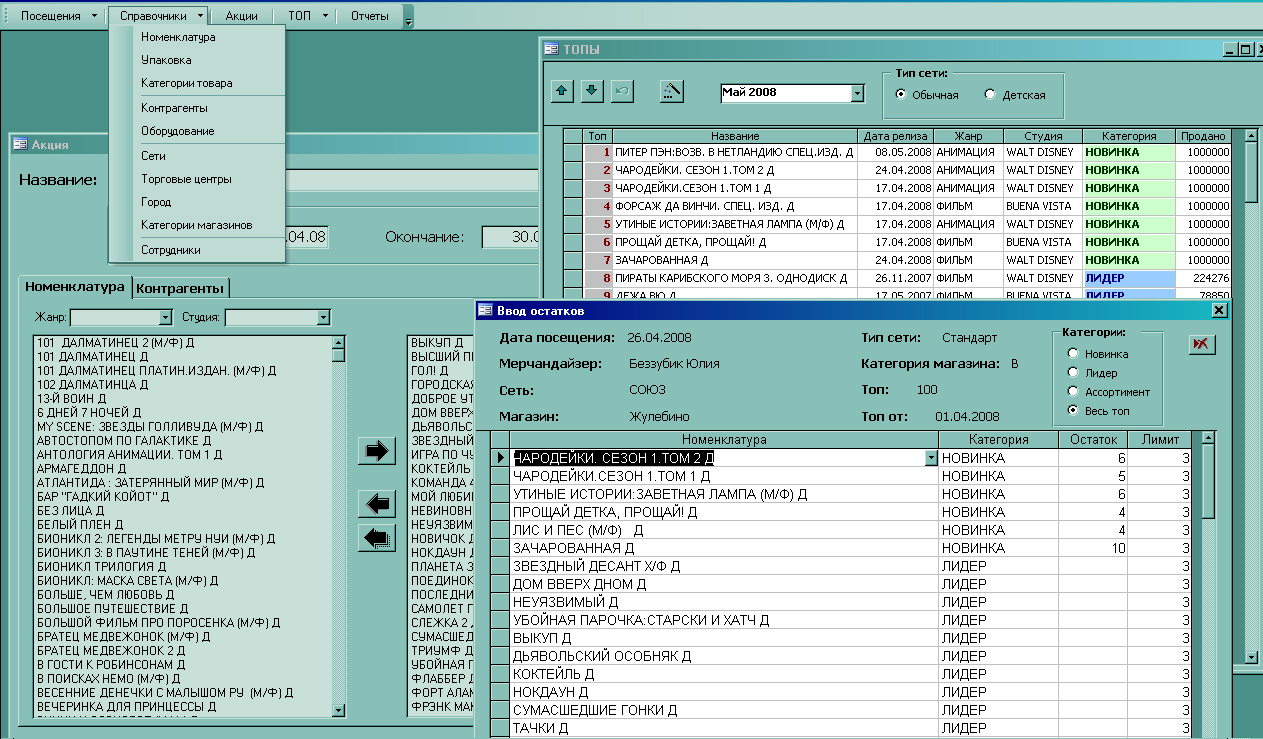Image resolution: width=1263 pixels, height=739 pixels.
Task: Open the Отчеты menu
Action: 370,16
